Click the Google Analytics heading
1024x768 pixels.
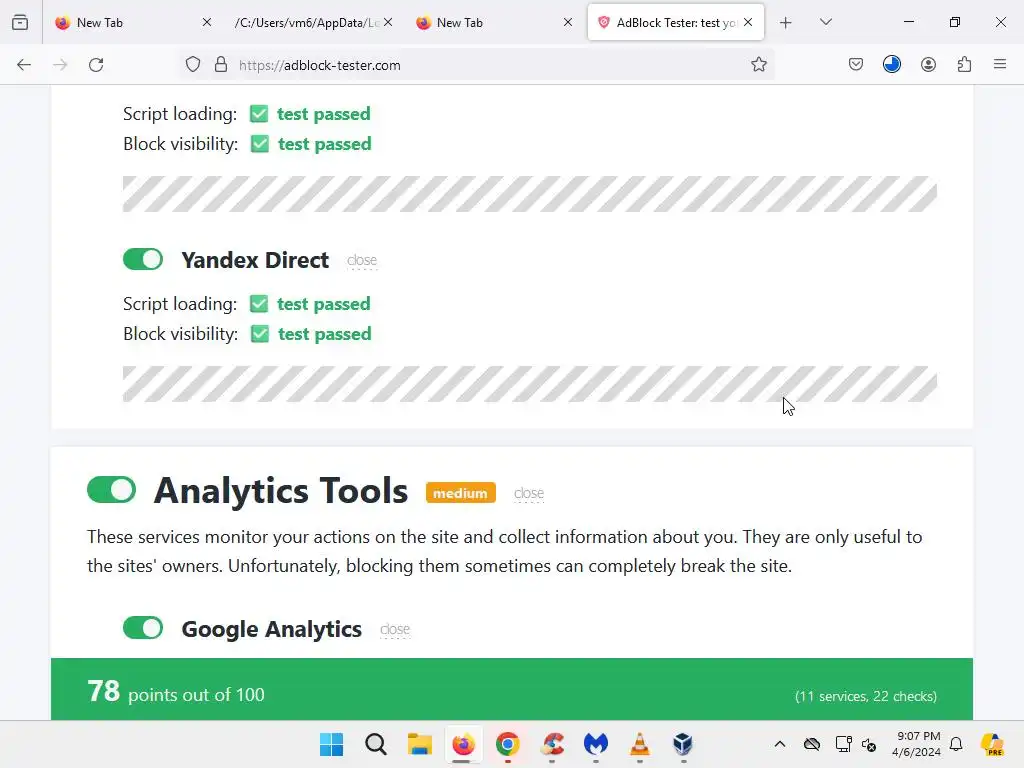[x=272, y=629]
